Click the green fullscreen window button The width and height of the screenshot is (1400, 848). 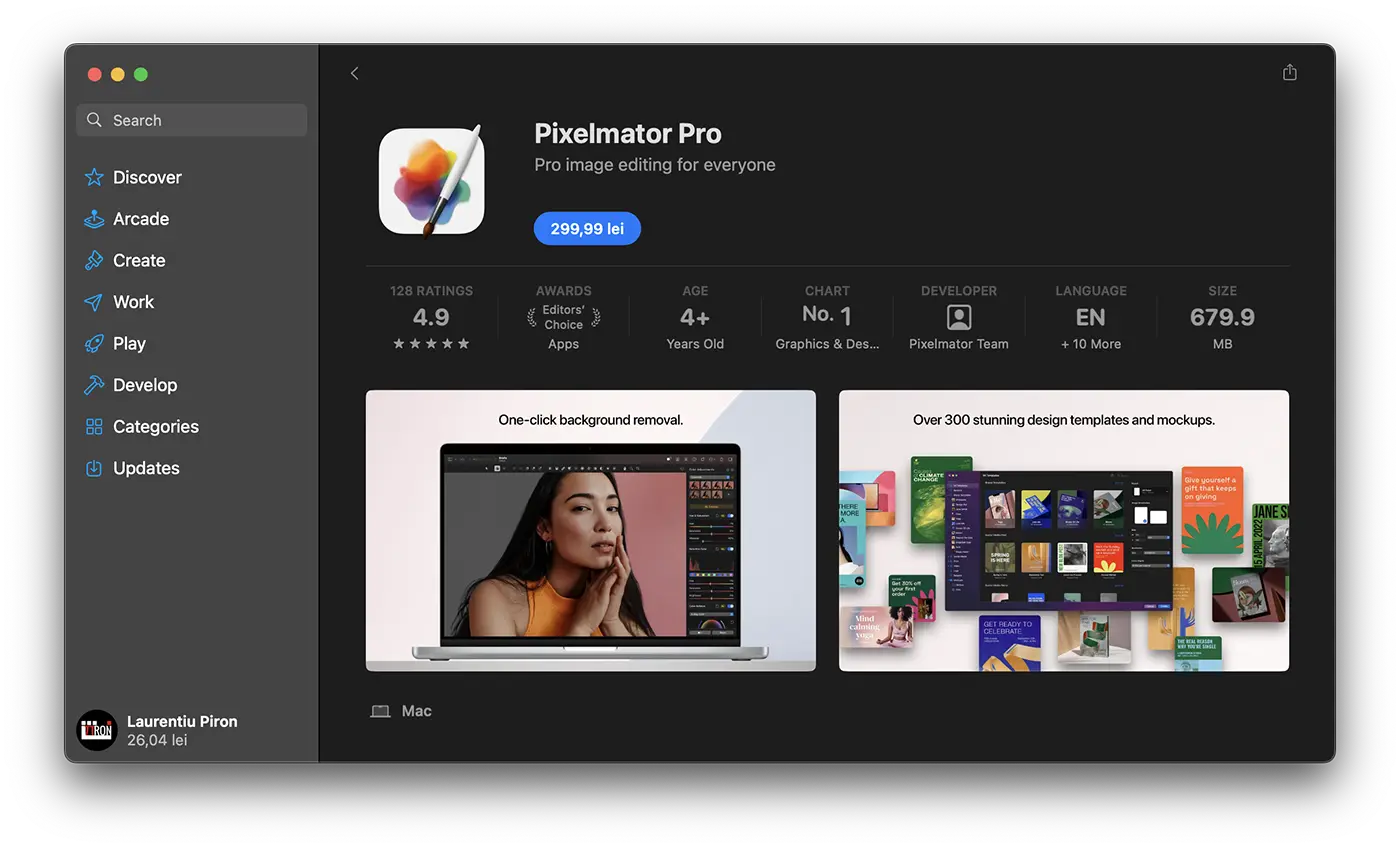[x=141, y=74]
